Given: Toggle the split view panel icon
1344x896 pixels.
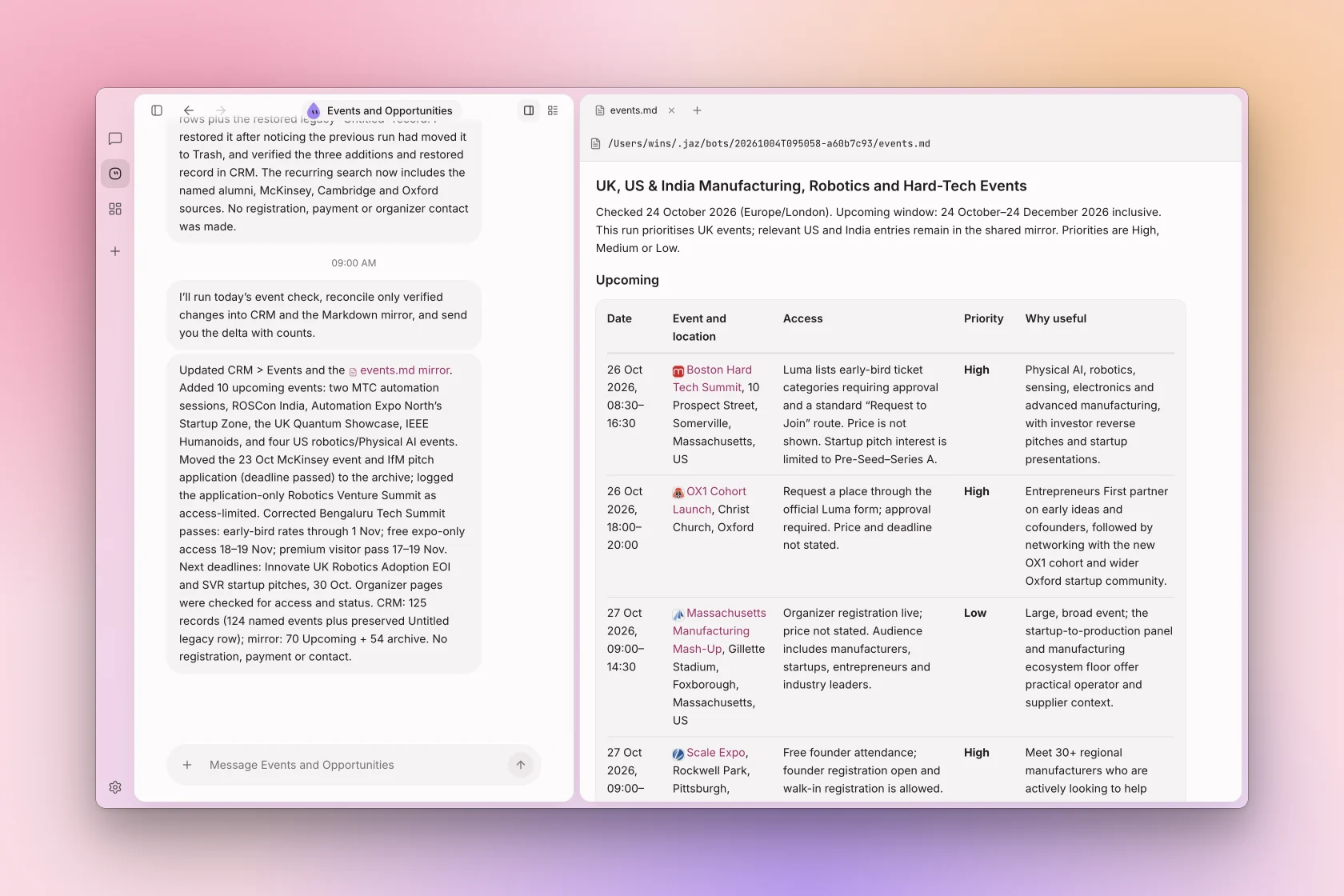Looking at the screenshot, I should 529,110.
